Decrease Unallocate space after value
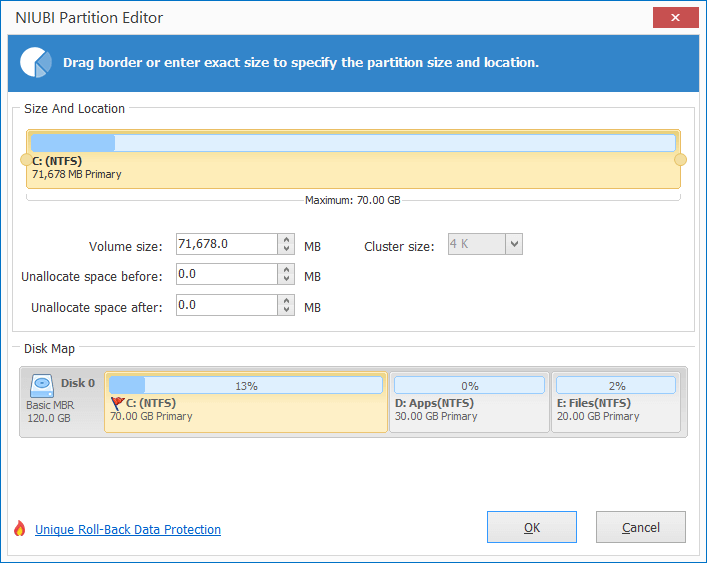The width and height of the screenshot is (707, 563). 286,310
